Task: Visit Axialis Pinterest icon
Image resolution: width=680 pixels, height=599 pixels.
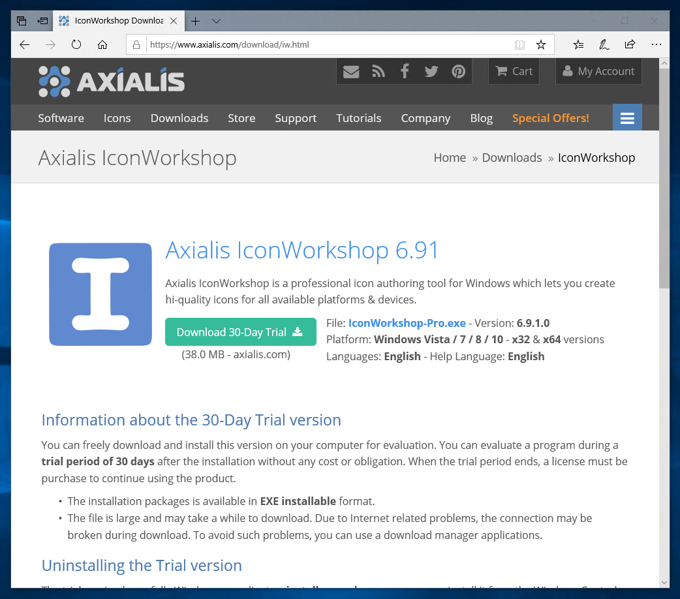Action: pos(458,72)
